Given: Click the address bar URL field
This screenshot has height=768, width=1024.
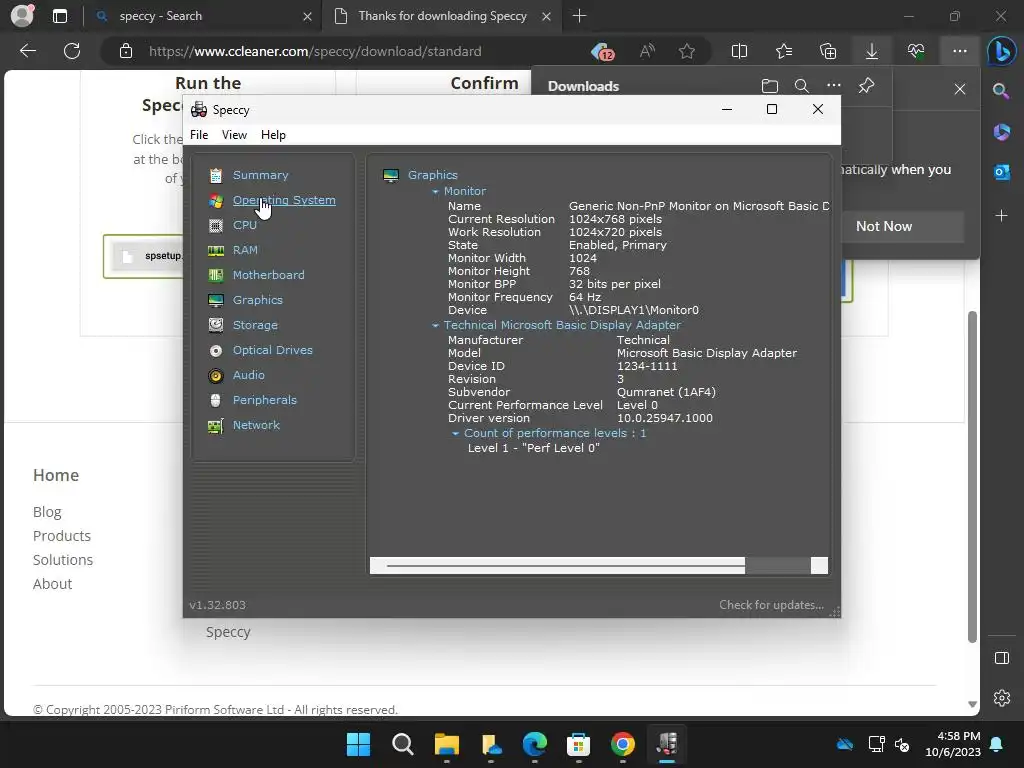Looking at the screenshot, I should coord(315,51).
